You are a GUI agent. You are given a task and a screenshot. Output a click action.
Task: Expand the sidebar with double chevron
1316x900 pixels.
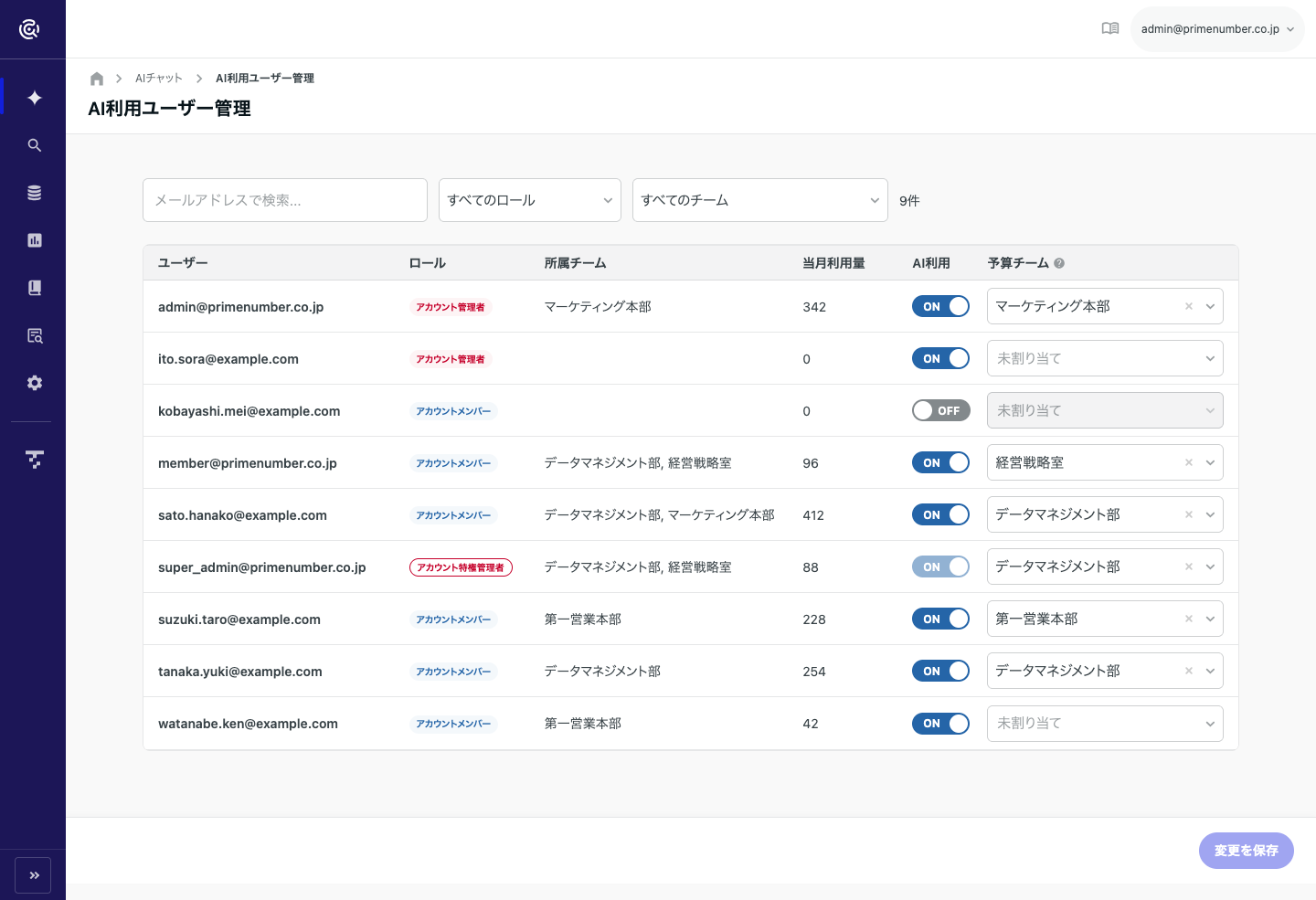click(x=33, y=875)
